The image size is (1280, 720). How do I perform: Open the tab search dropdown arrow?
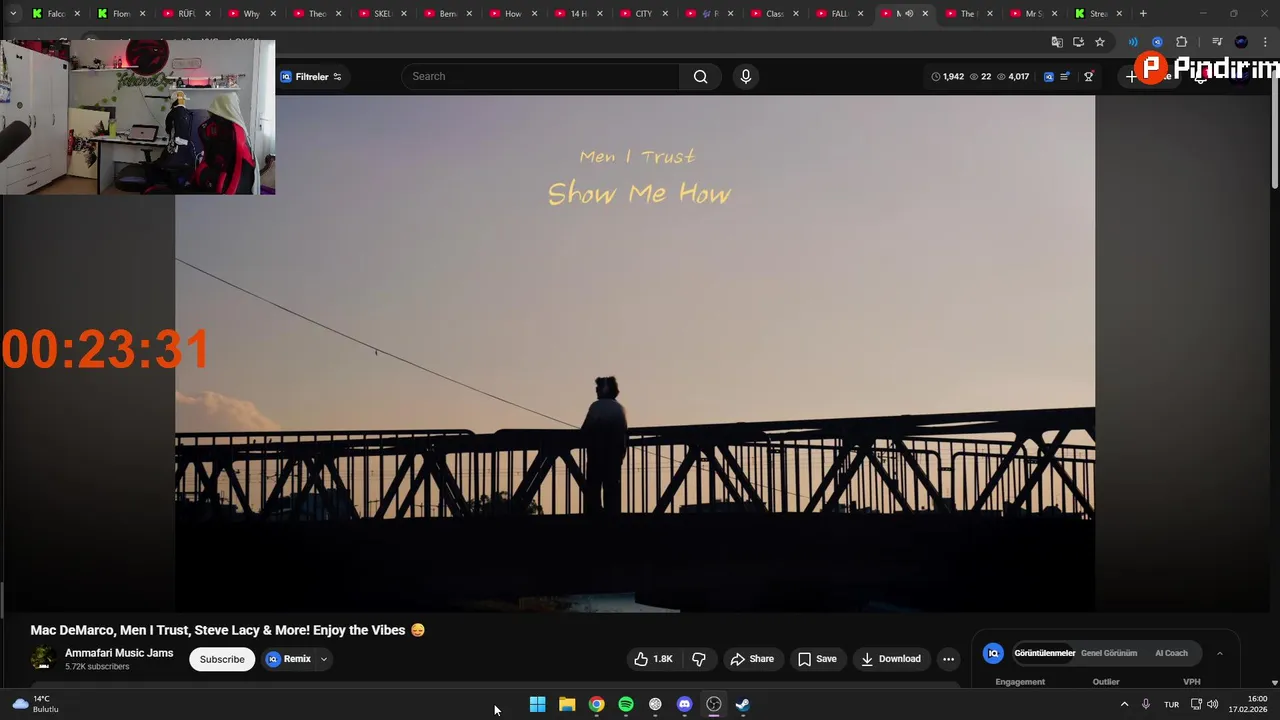coord(13,14)
